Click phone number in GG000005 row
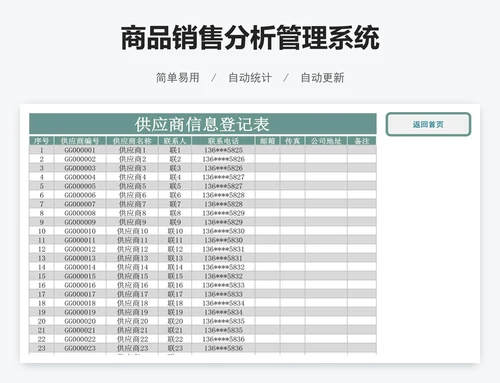 coord(223,186)
